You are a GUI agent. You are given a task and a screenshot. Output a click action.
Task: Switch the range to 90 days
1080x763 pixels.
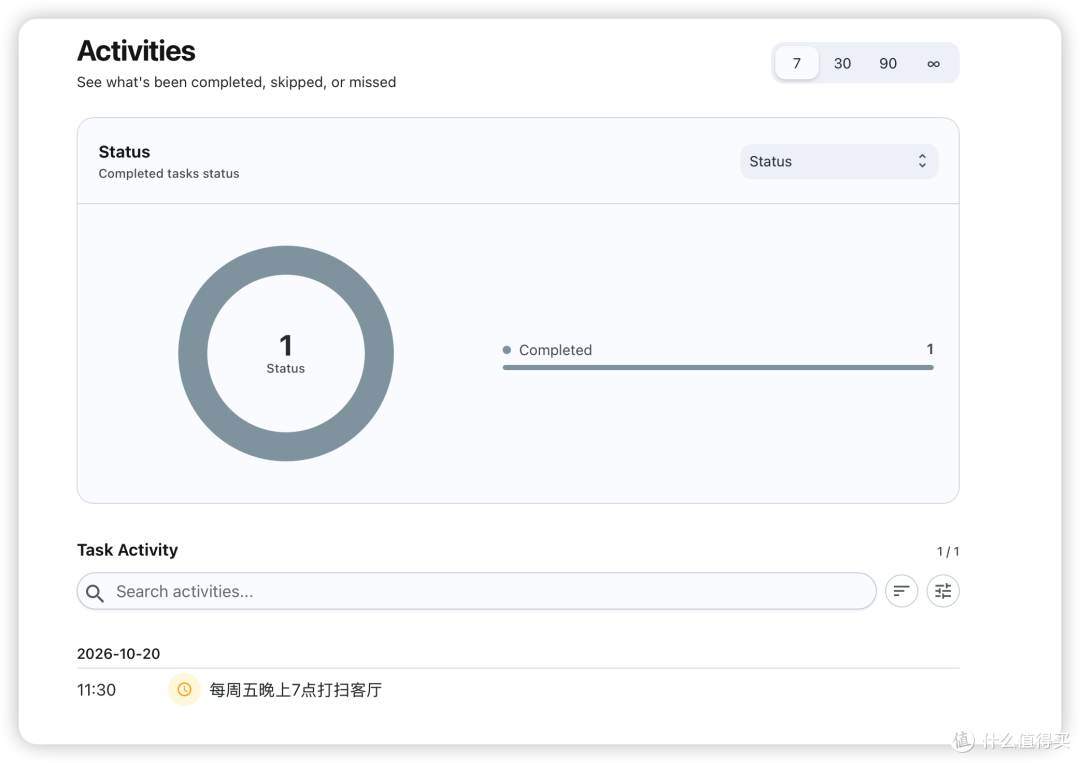888,63
